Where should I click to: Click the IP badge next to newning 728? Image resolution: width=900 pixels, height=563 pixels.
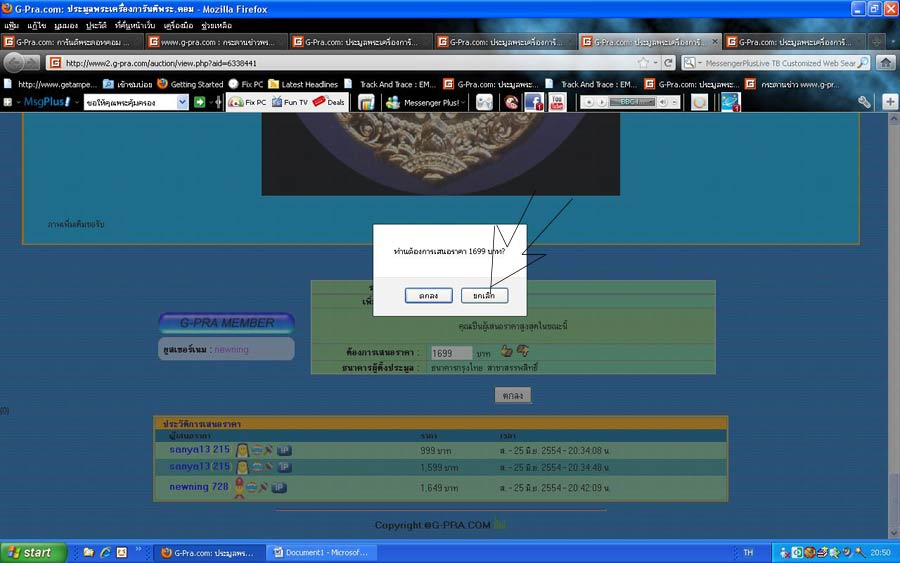279,487
